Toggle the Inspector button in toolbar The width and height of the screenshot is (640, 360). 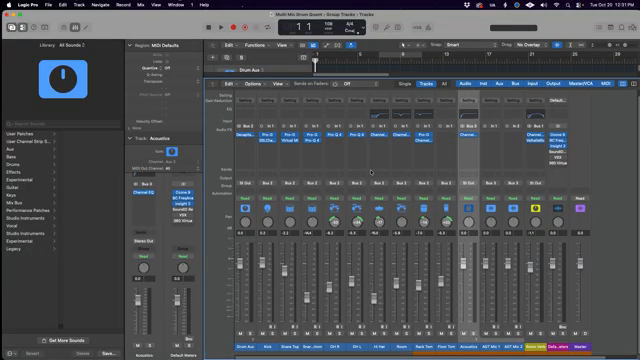23,27
